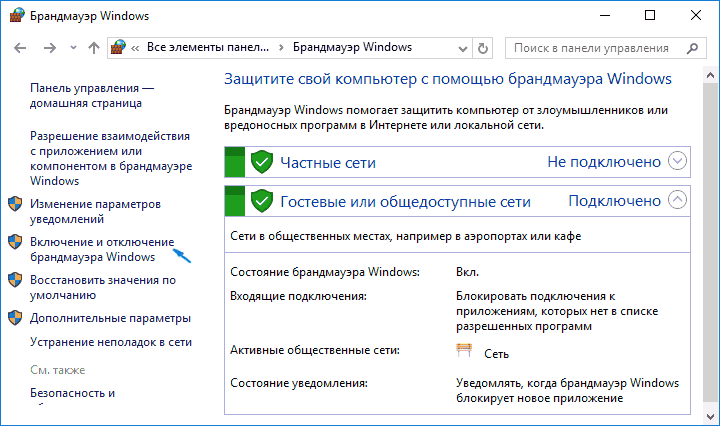Click 'Восстановить значения по умолчанию' link
Image resolution: width=720 pixels, height=426 pixels.
pos(103,287)
